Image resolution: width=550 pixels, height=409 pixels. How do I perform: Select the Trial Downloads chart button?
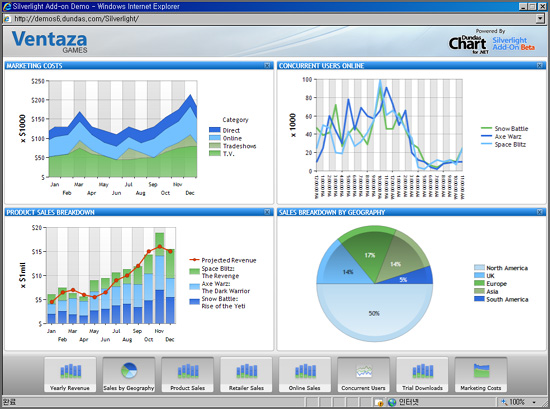422,374
